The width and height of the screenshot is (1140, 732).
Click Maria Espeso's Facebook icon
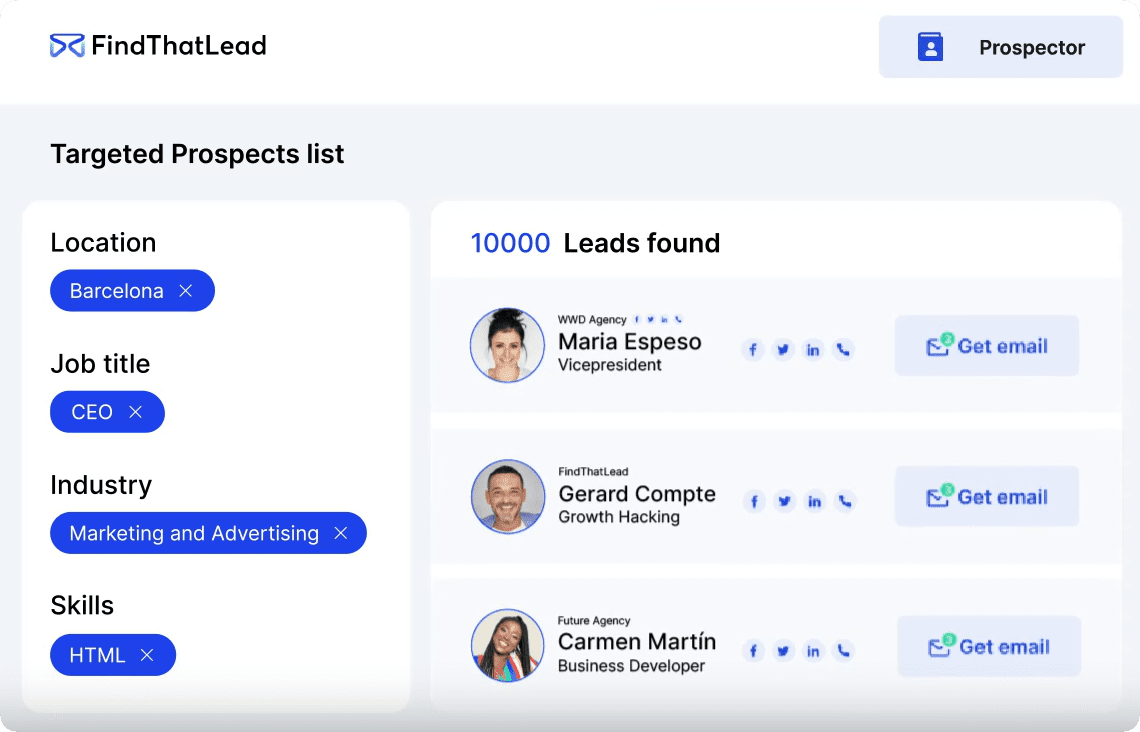point(753,349)
